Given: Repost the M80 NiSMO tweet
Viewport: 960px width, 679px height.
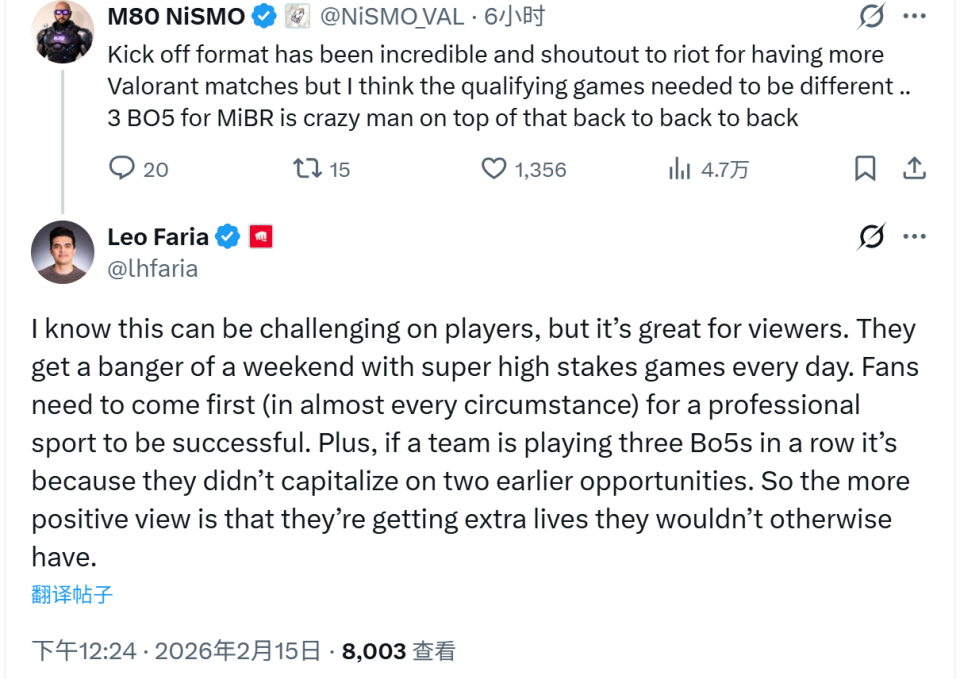Looking at the screenshot, I should [x=306, y=169].
